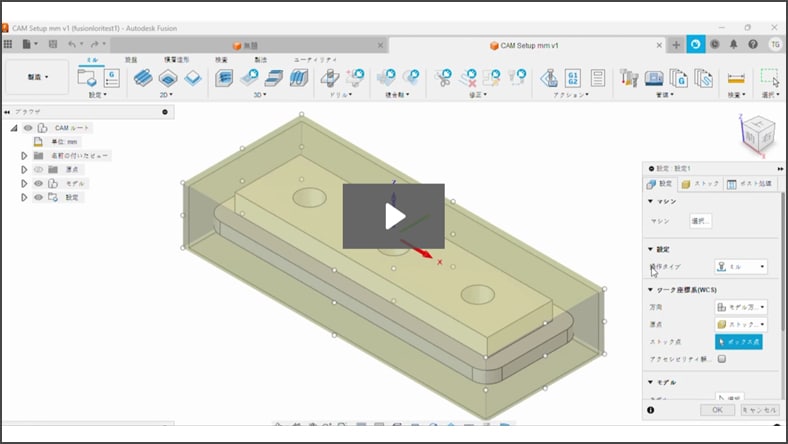Viewport: 788px width, 444px height.
Task: Enable the アクセシビリティ解析 checkbox
Action: click(x=722, y=359)
